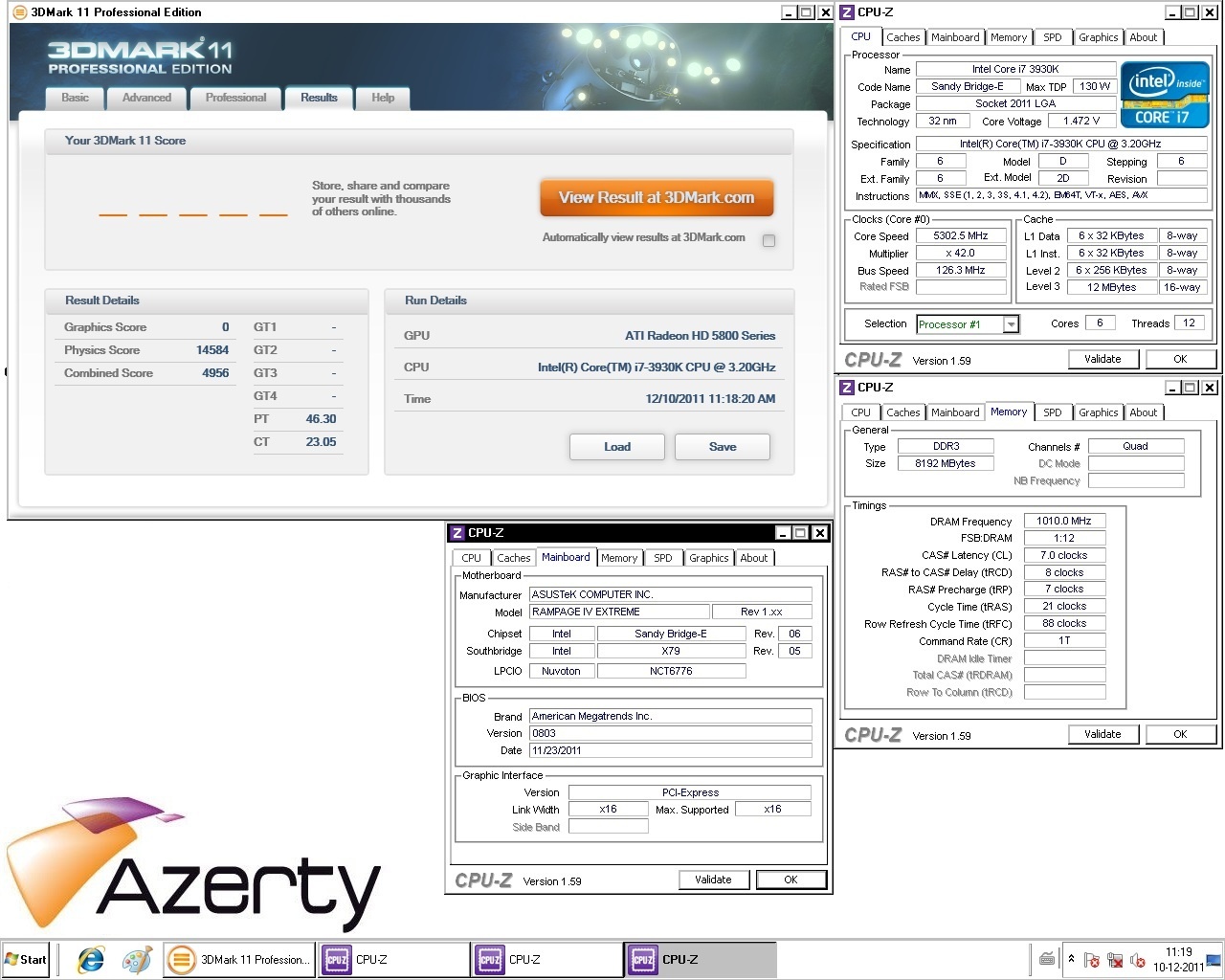Save the 3DMark result

pos(723,447)
